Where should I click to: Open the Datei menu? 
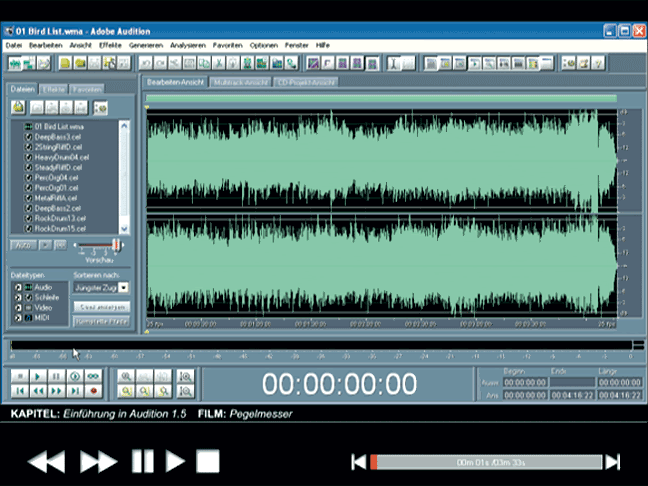click(x=14, y=45)
